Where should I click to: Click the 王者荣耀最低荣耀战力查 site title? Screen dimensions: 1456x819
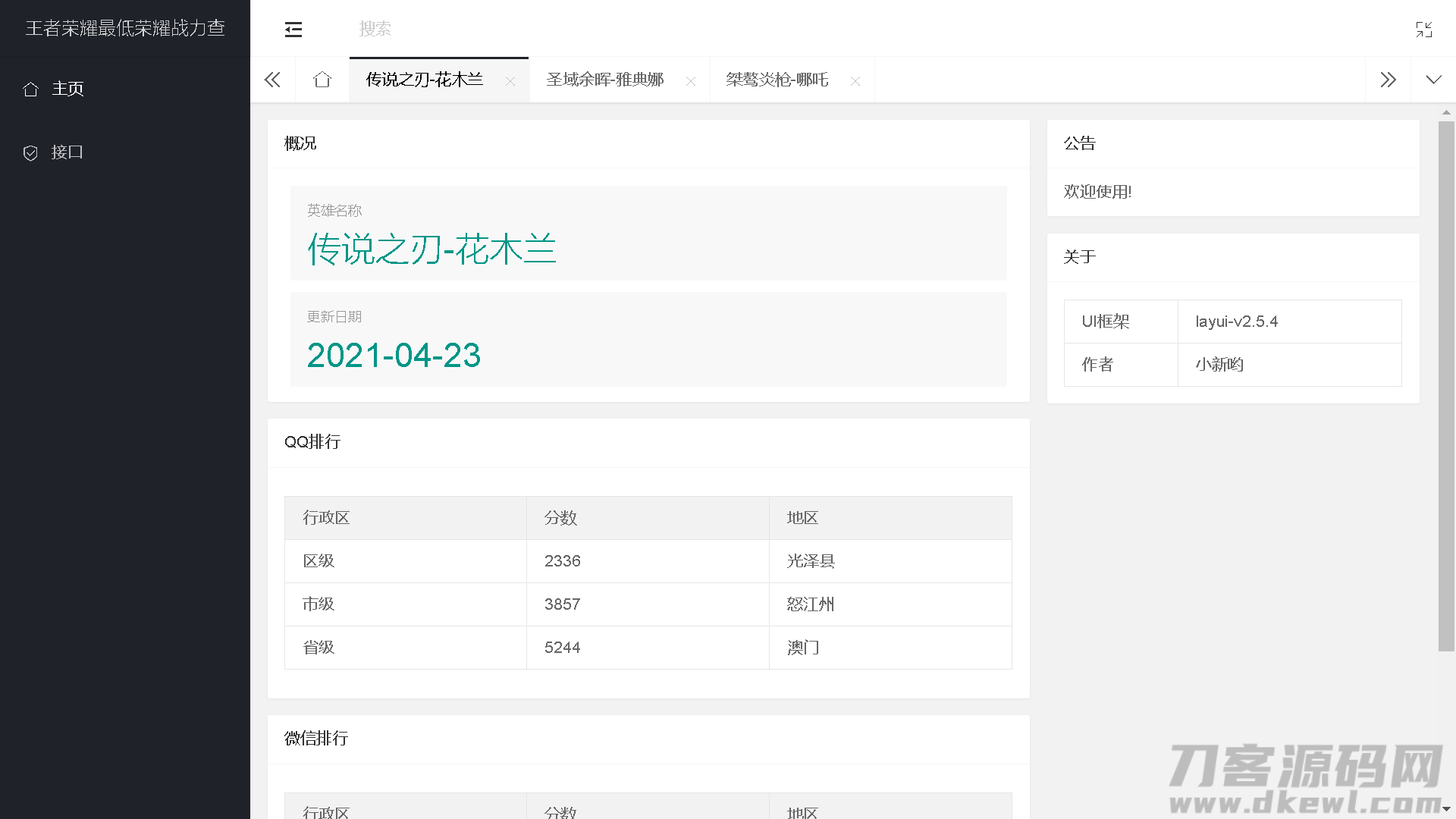125,28
